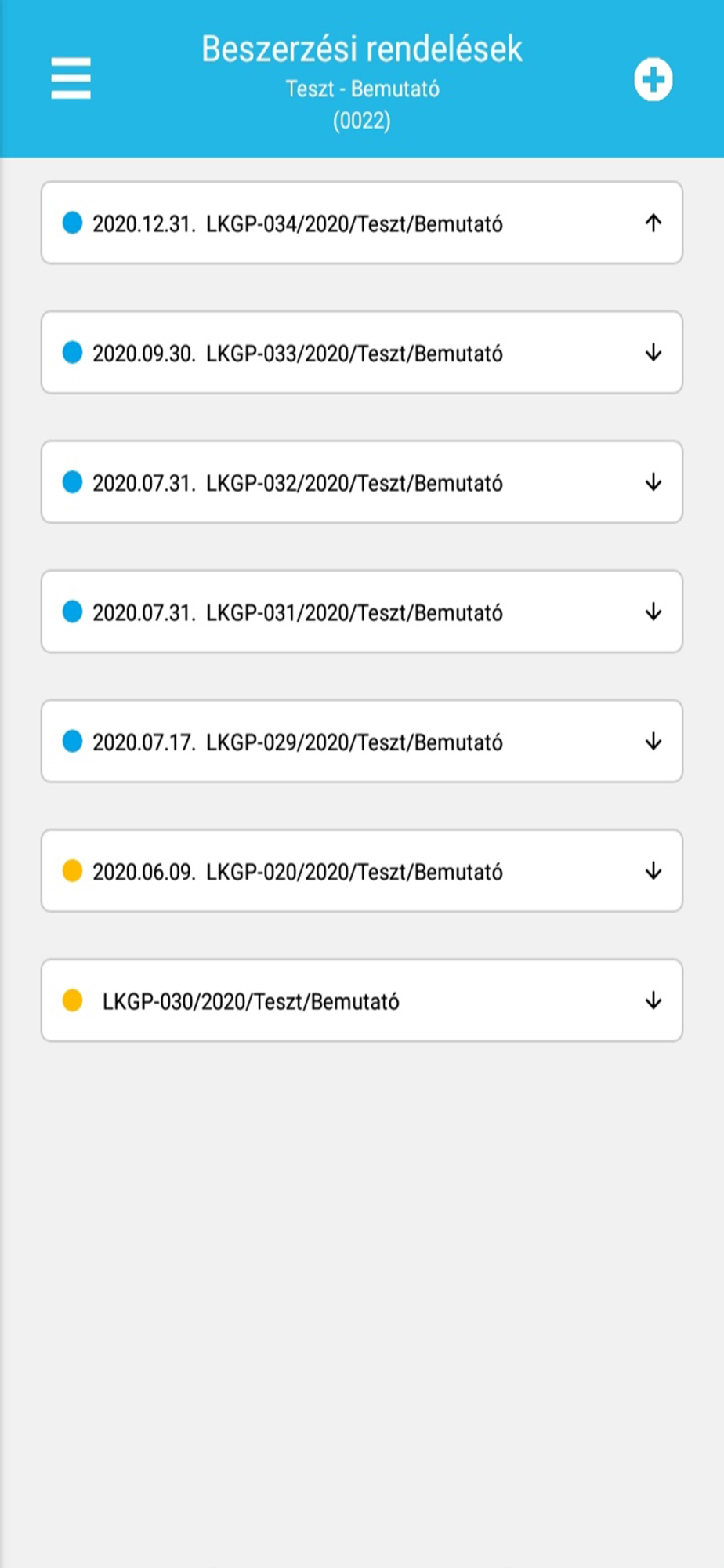
Task: Click blue status dot of LKGP-029
Action: [72, 742]
